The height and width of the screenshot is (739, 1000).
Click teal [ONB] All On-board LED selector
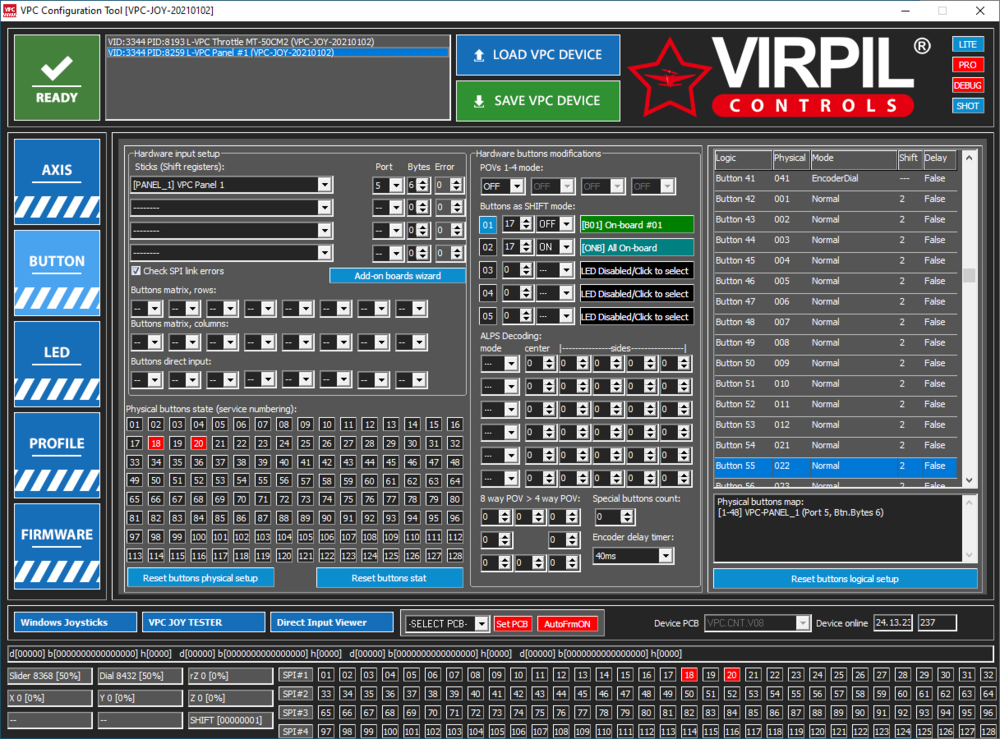[x=636, y=247]
